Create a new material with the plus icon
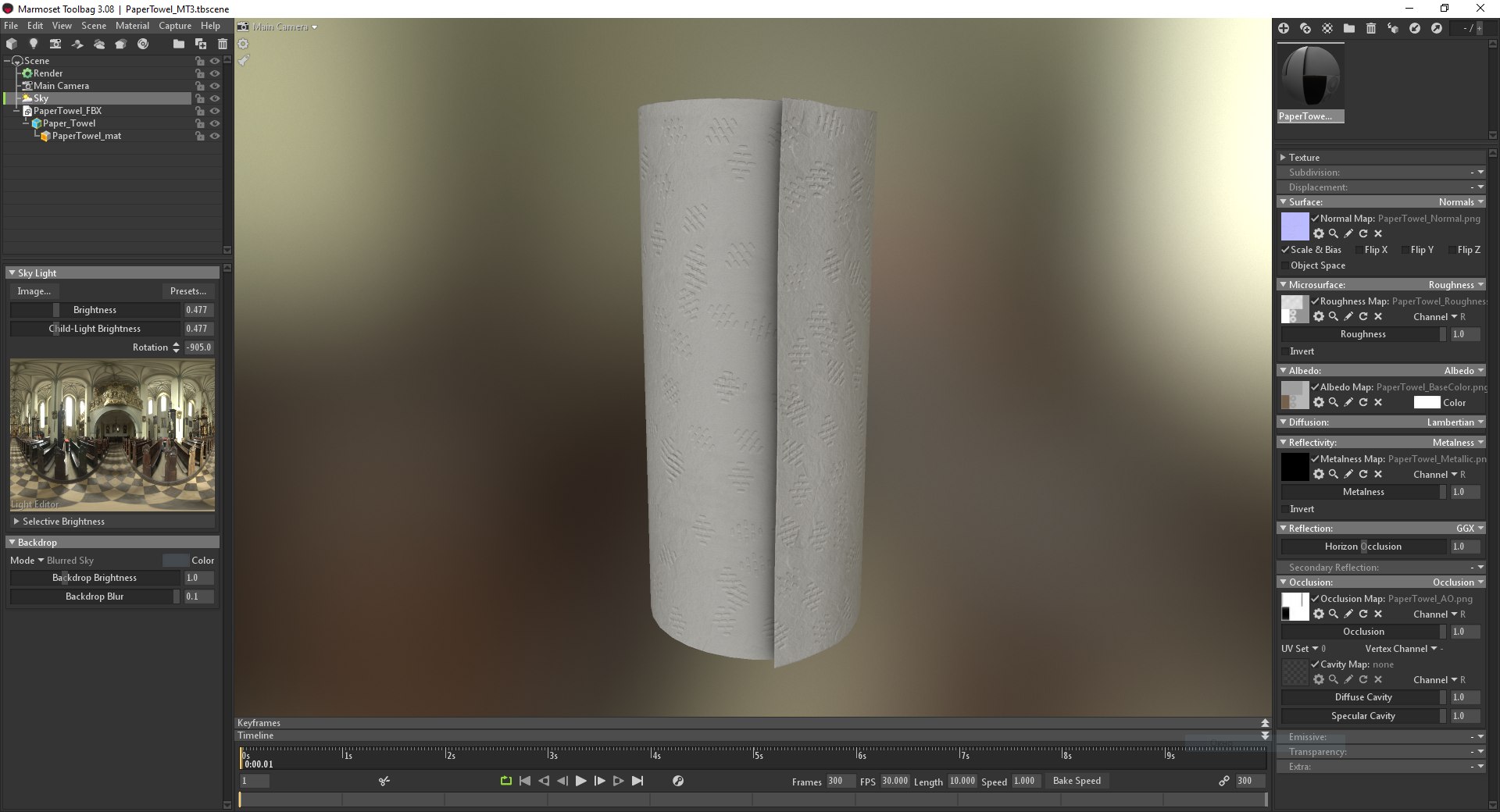The height and width of the screenshot is (812, 1500). click(x=1284, y=28)
